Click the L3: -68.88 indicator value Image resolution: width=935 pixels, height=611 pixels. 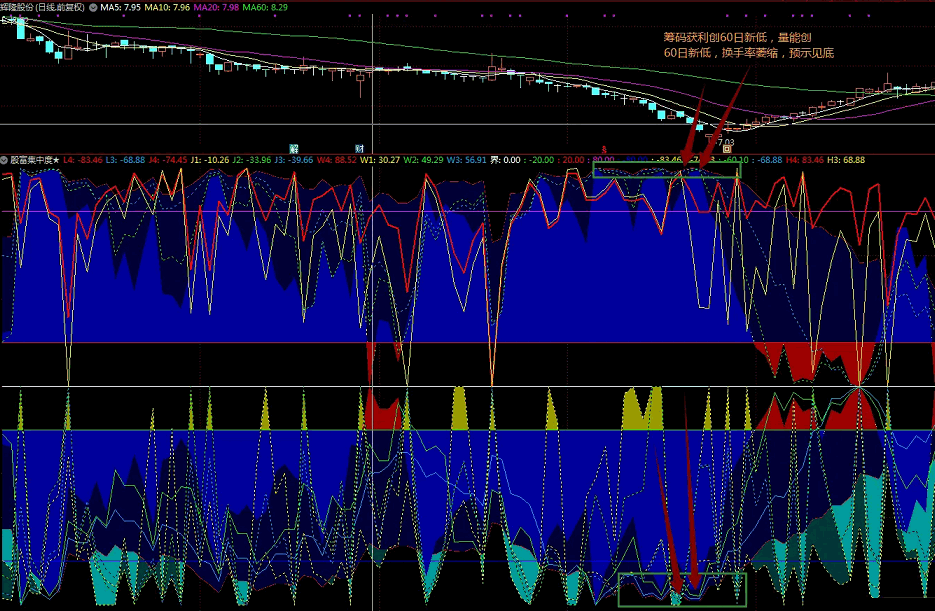pyautogui.click(x=125, y=160)
